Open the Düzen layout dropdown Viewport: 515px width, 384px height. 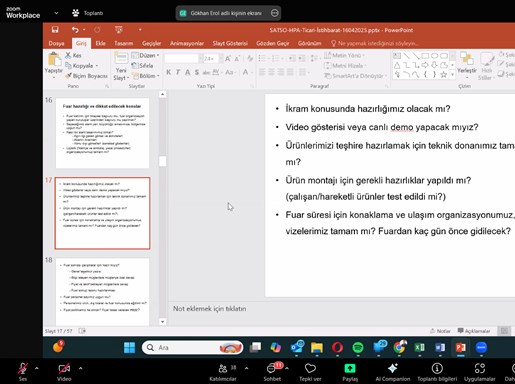(145, 55)
